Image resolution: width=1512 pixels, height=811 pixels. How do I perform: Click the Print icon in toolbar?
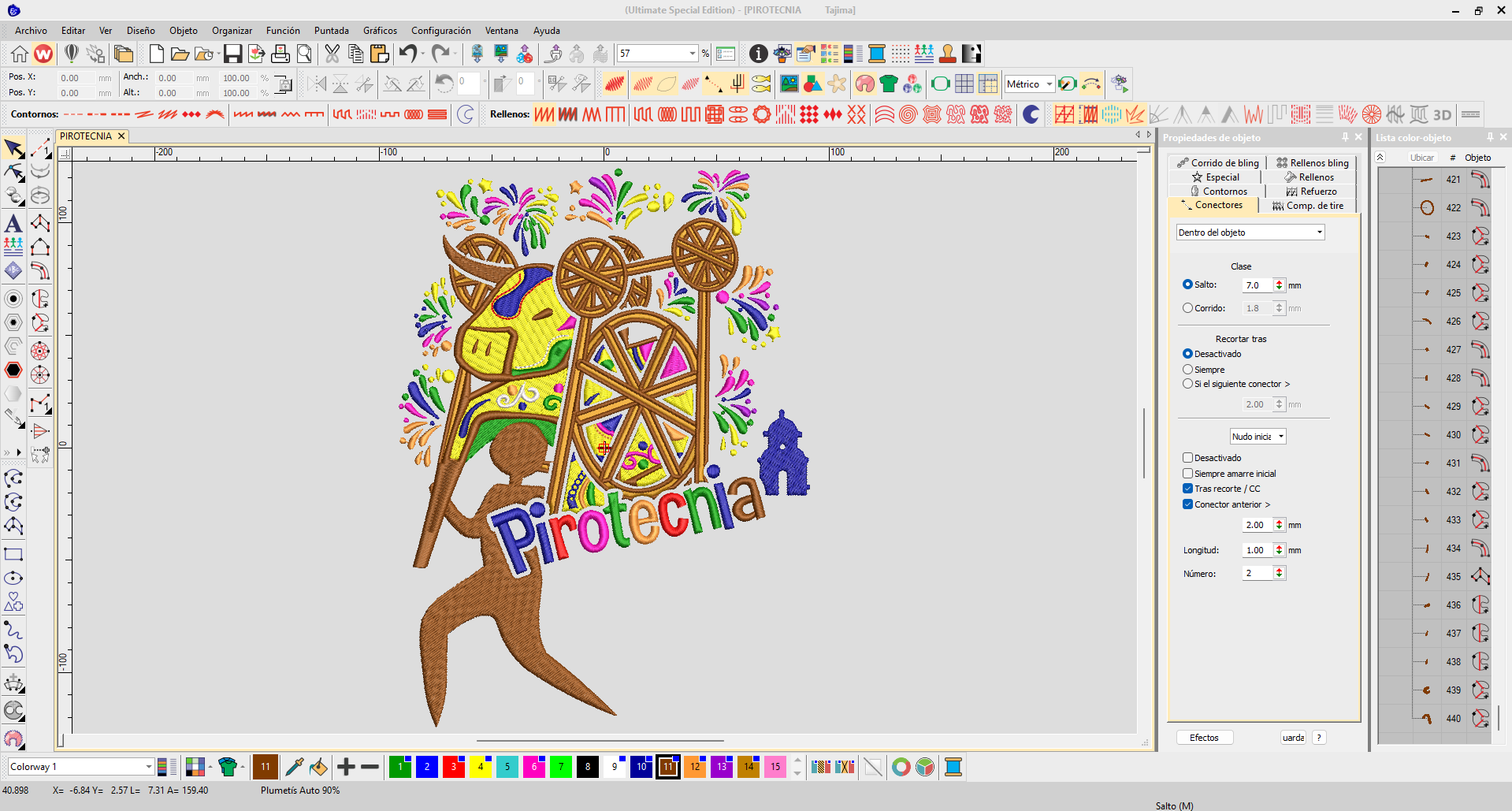pyautogui.click(x=280, y=54)
